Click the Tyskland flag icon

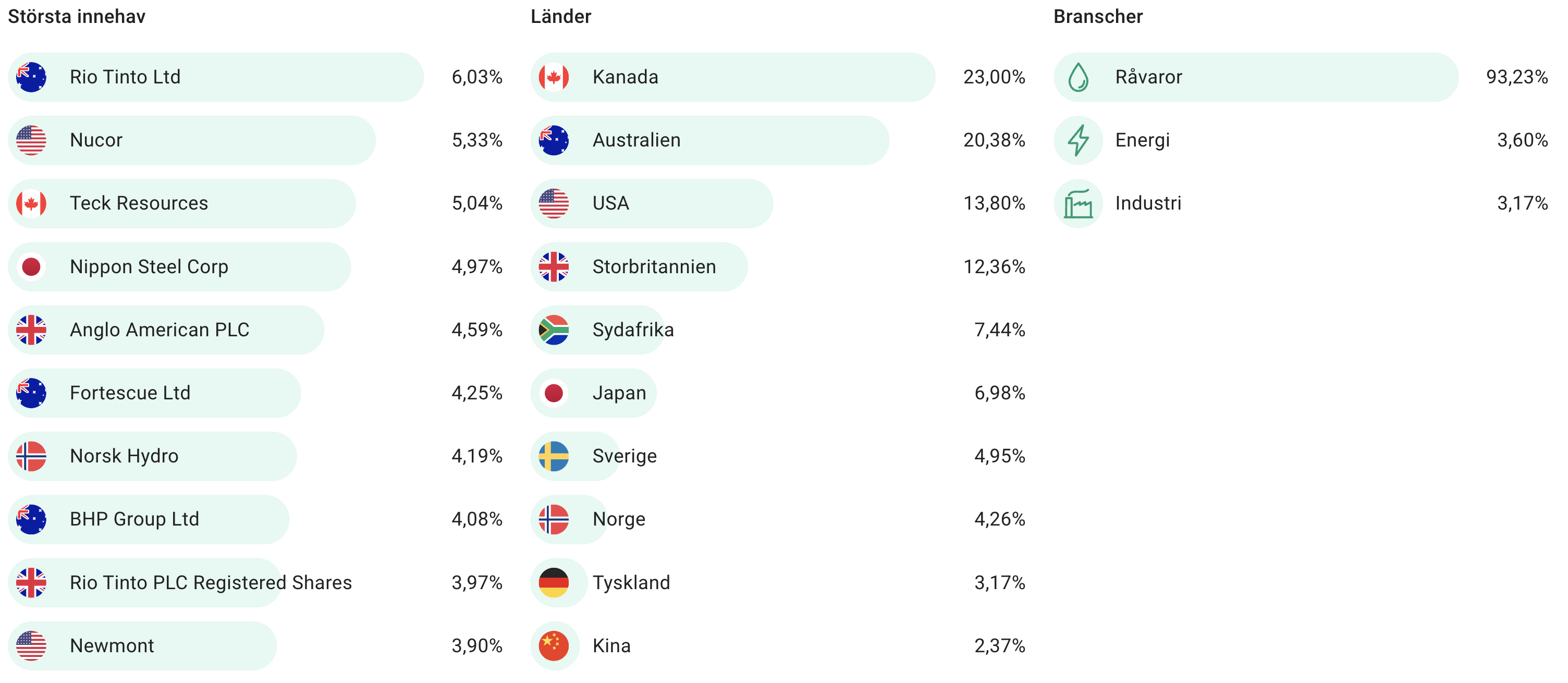(553, 582)
